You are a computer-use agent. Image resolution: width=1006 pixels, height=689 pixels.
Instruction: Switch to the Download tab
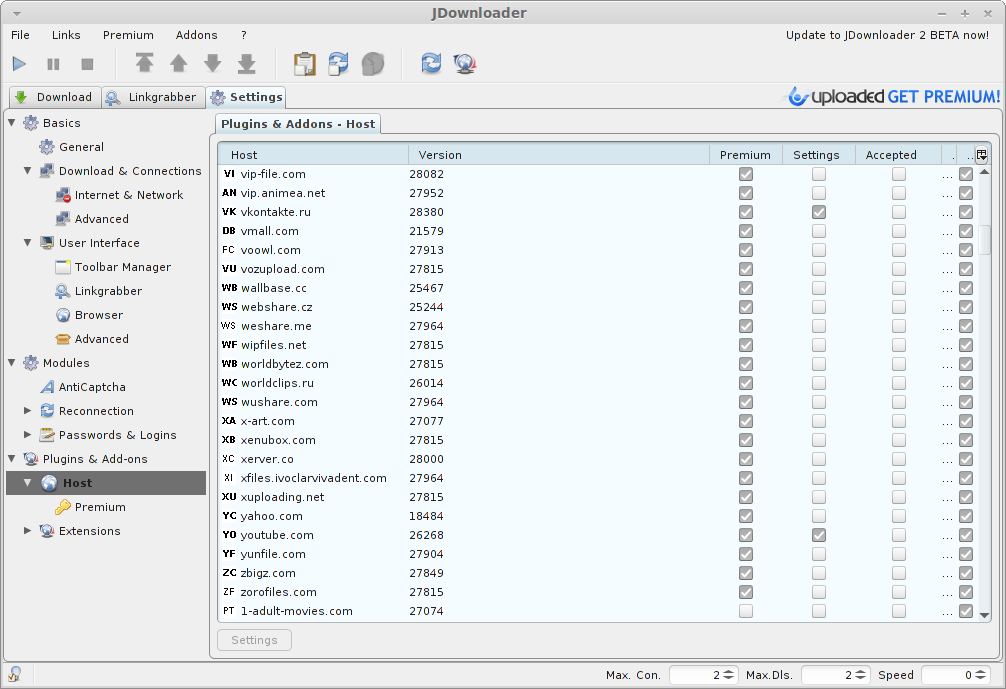[x=55, y=97]
